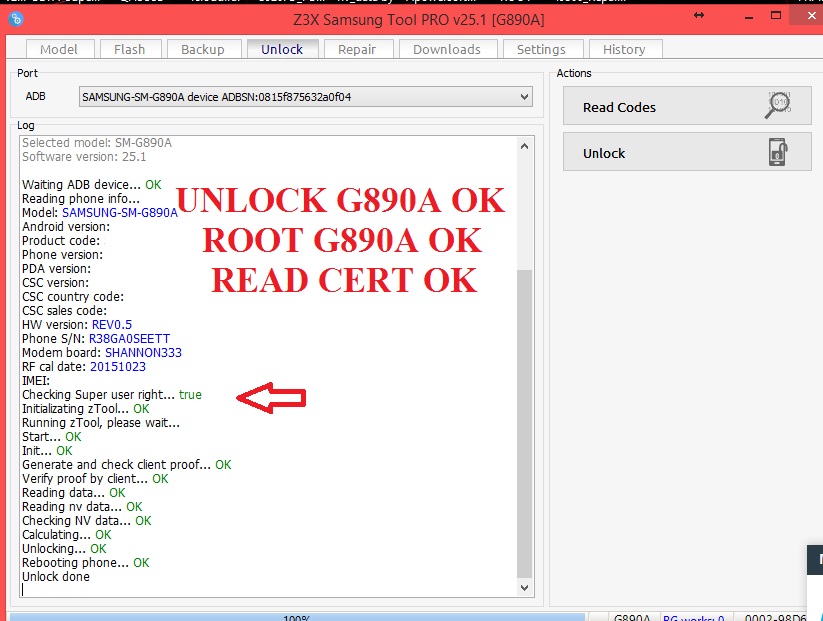The height and width of the screenshot is (621, 823).
Task: Switch to the Settings tab
Action: click(542, 49)
